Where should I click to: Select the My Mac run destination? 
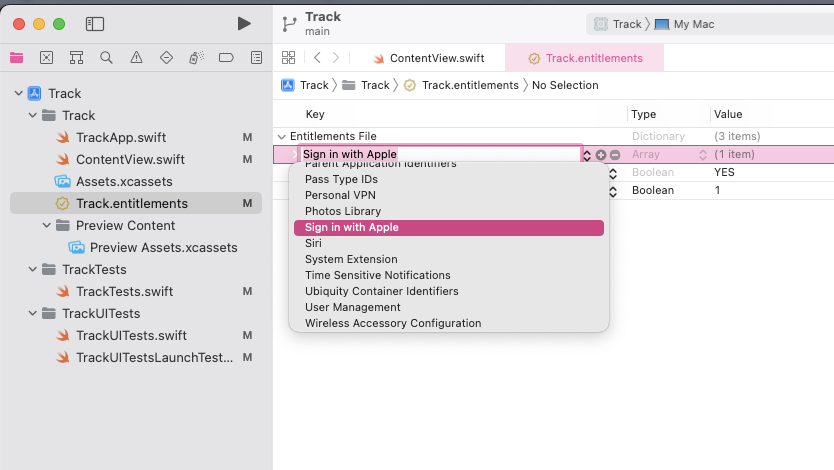pos(694,24)
